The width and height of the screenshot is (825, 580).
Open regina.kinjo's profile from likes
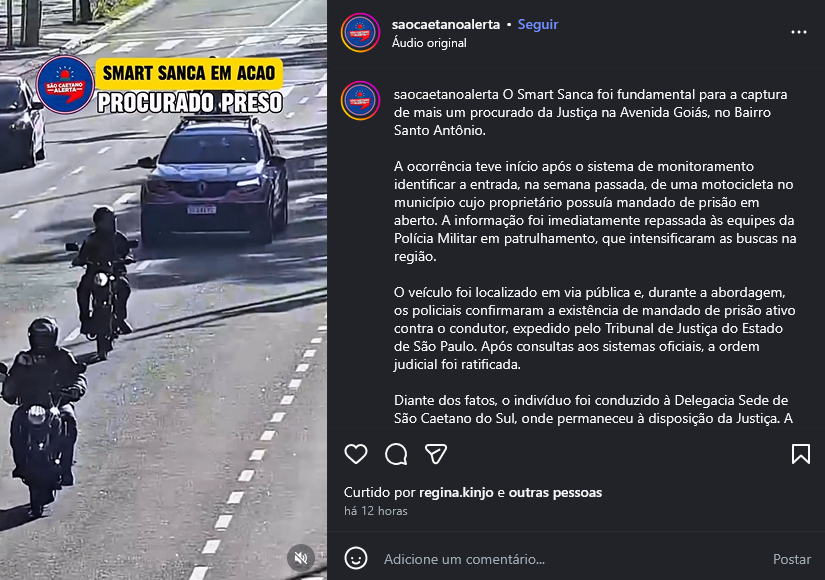pyautogui.click(x=456, y=492)
